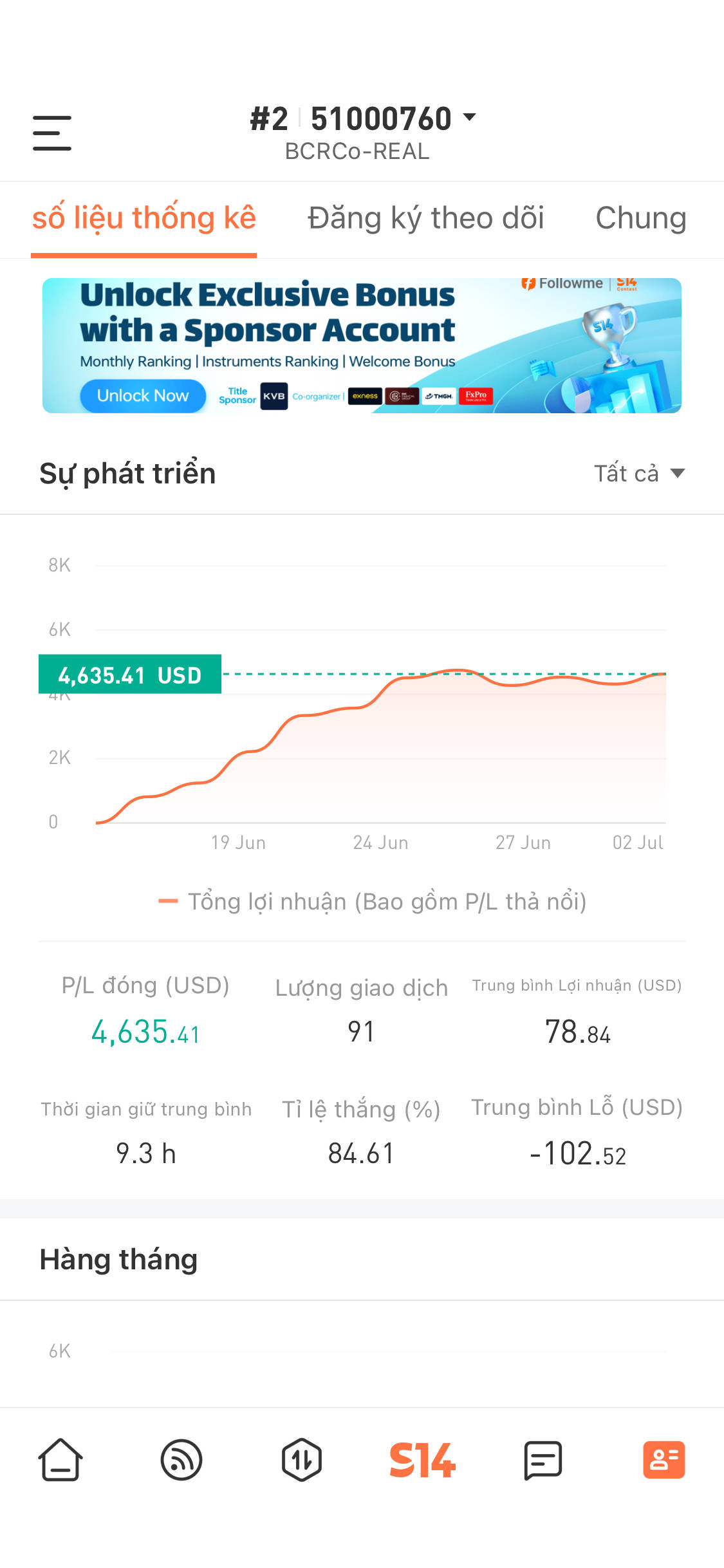724x1568 pixels.
Task: Tap the Unlock Now button
Action: (143, 396)
